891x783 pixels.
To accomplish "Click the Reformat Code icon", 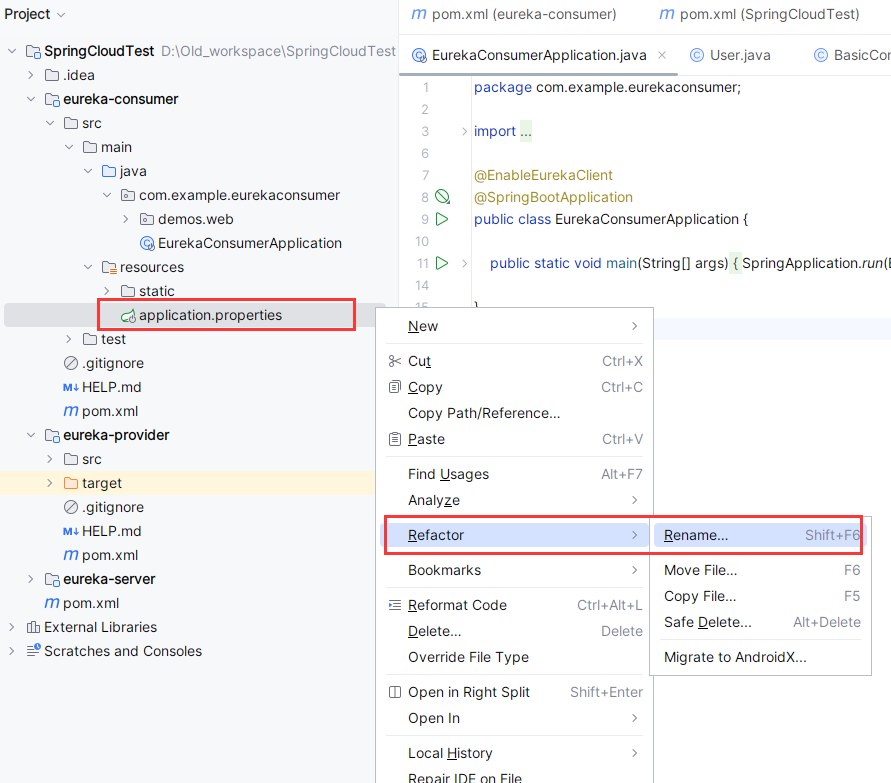I will click(394, 605).
